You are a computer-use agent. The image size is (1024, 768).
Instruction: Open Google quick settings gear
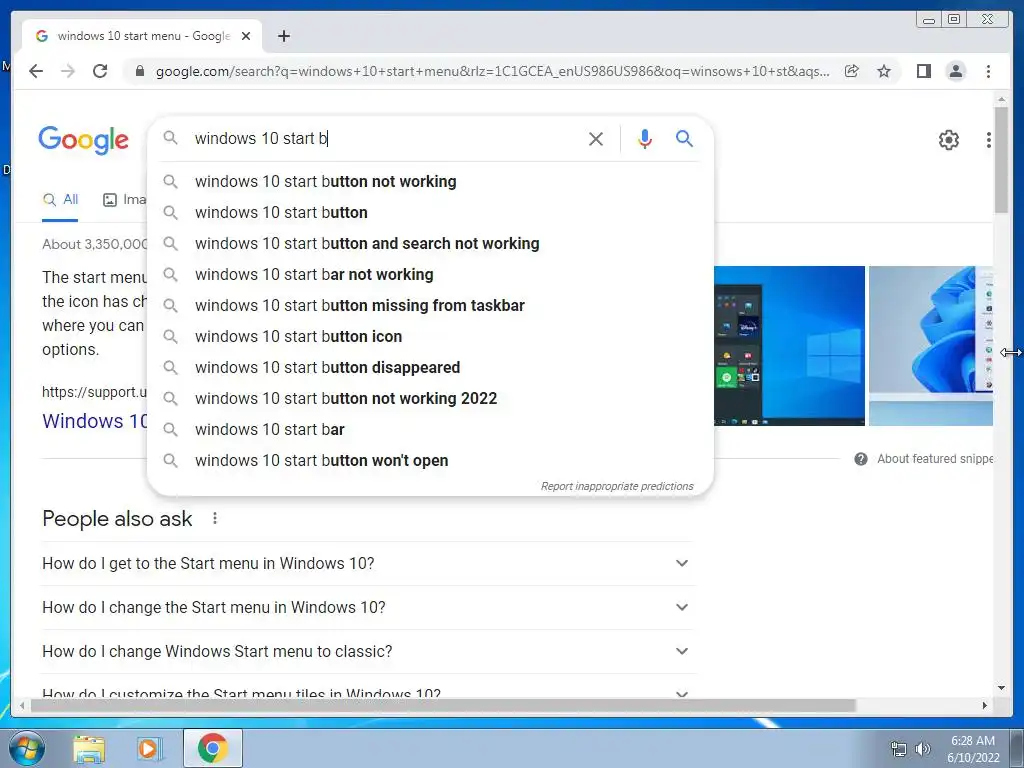[x=948, y=140]
